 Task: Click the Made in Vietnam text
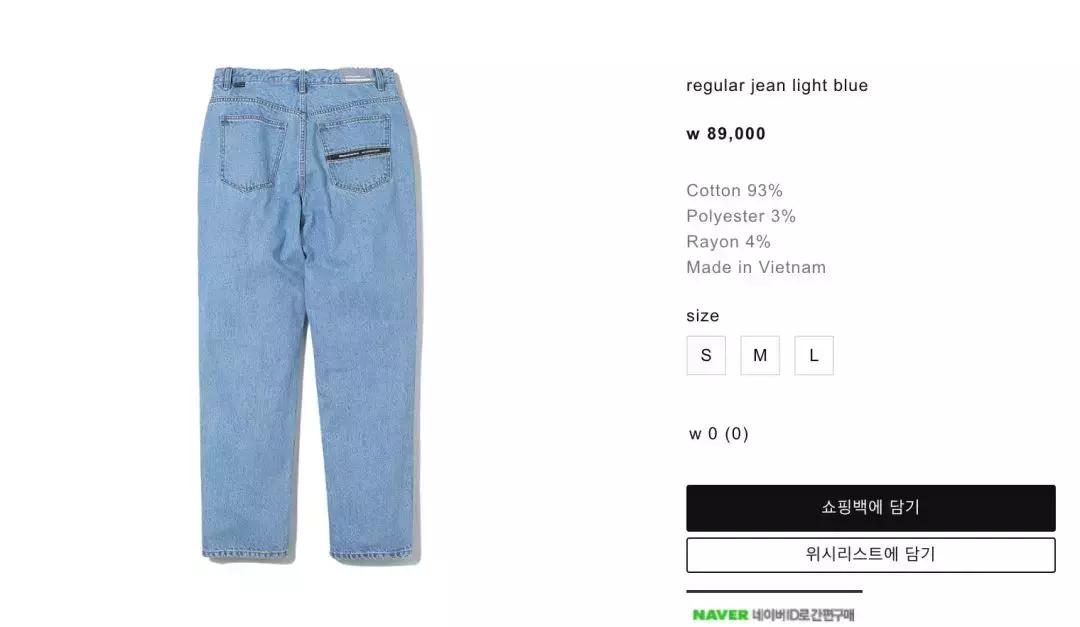[756, 267]
